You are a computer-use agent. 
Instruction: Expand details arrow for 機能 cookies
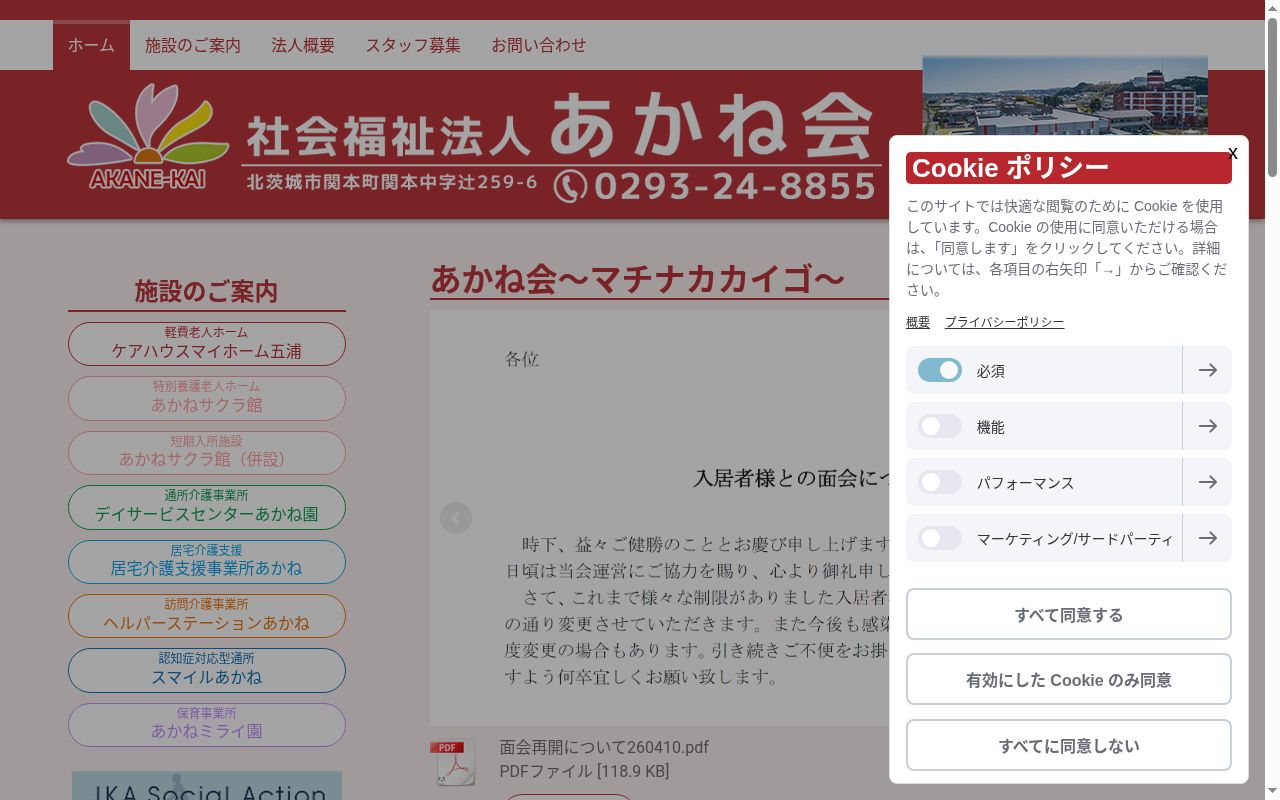point(1207,426)
